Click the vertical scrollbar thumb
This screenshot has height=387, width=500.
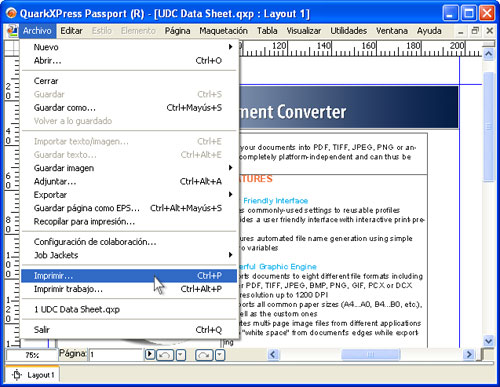(x=489, y=127)
